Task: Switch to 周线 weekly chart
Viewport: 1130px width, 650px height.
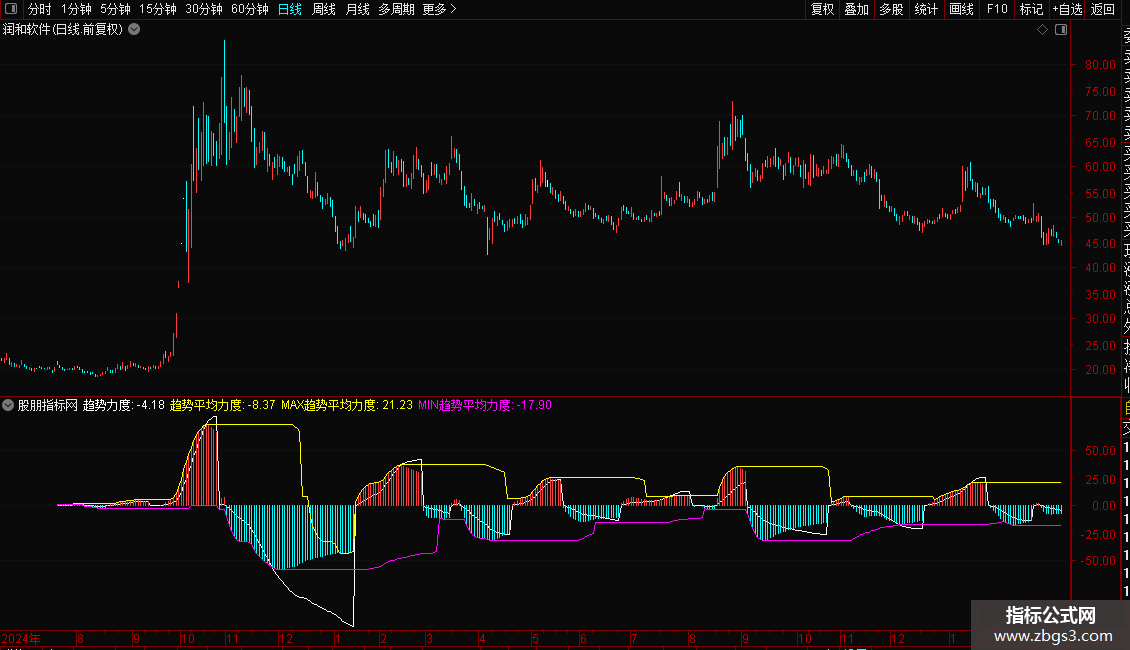Action: point(324,9)
